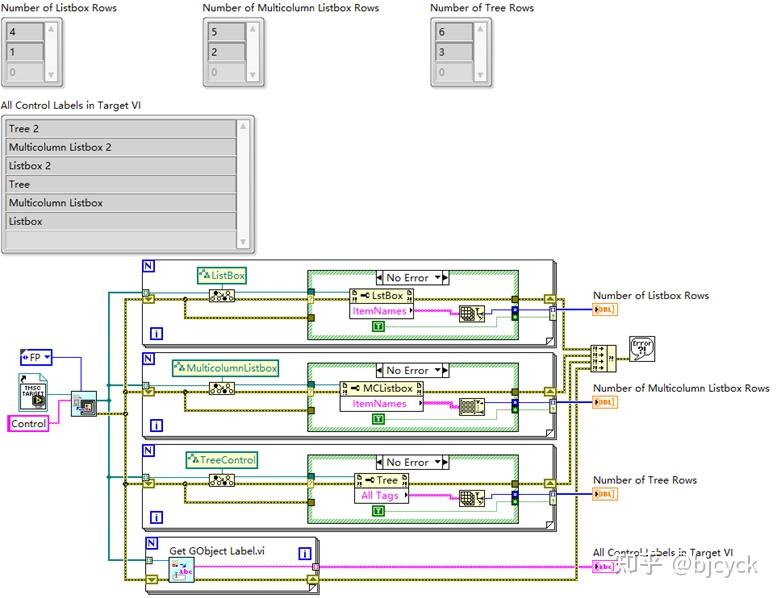The image size is (777, 598).
Task: Select the Listbox 2 row in labels list
Action: pyautogui.click(x=120, y=166)
